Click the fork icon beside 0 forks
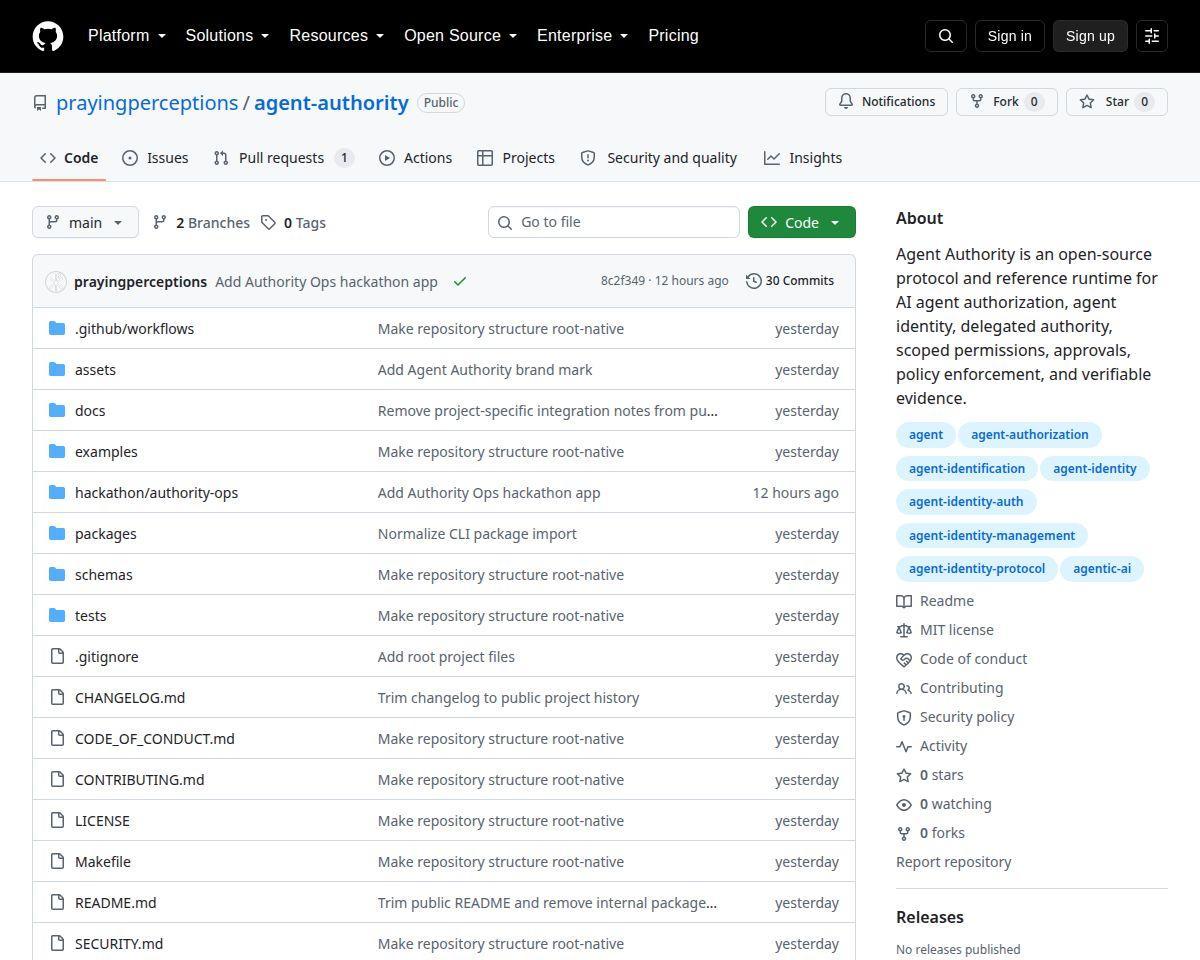The height and width of the screenshot is (960, 1200). click(x=904, y=833)
